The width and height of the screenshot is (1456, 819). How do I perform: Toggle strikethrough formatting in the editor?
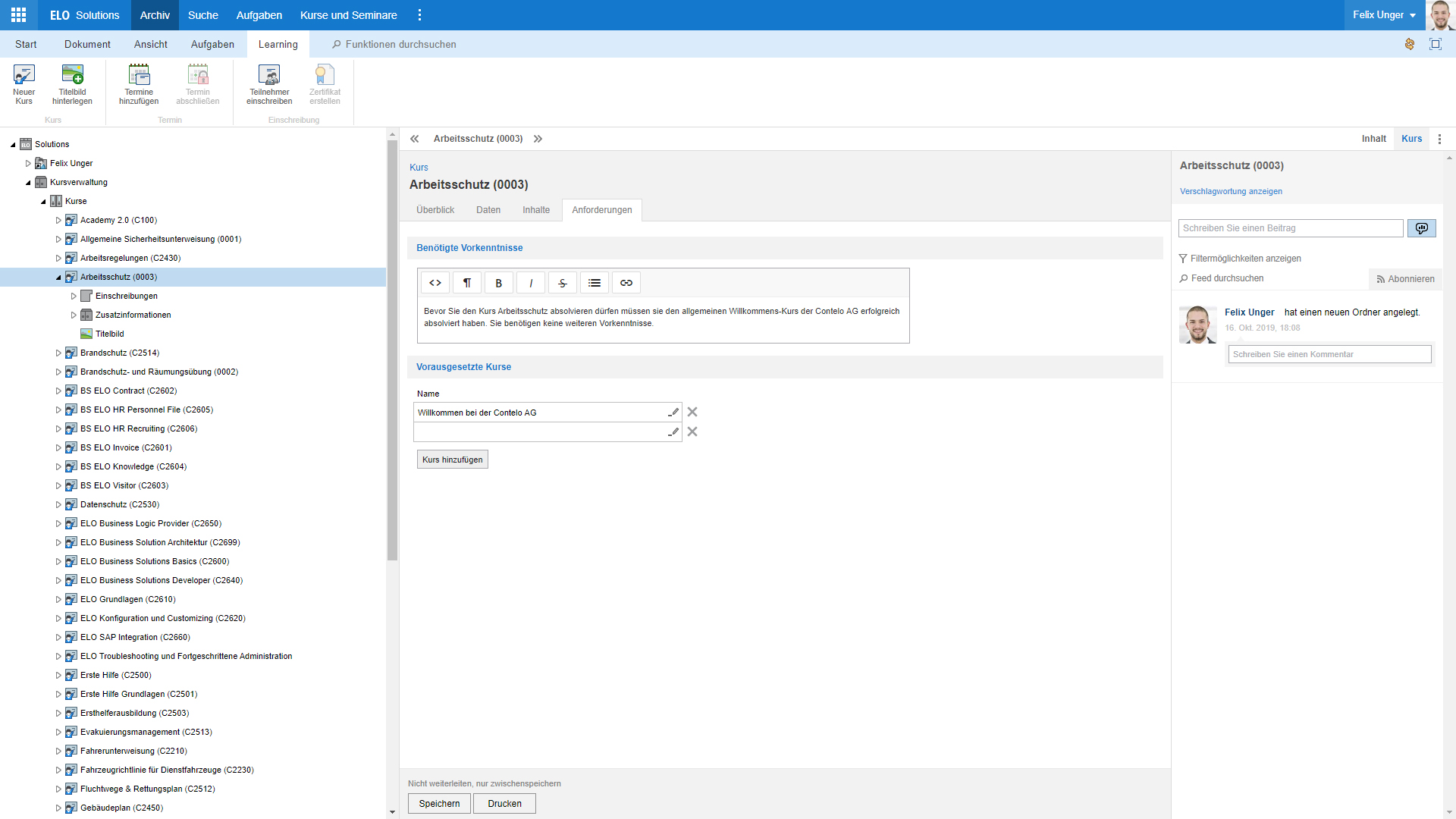tap(562, 283)
